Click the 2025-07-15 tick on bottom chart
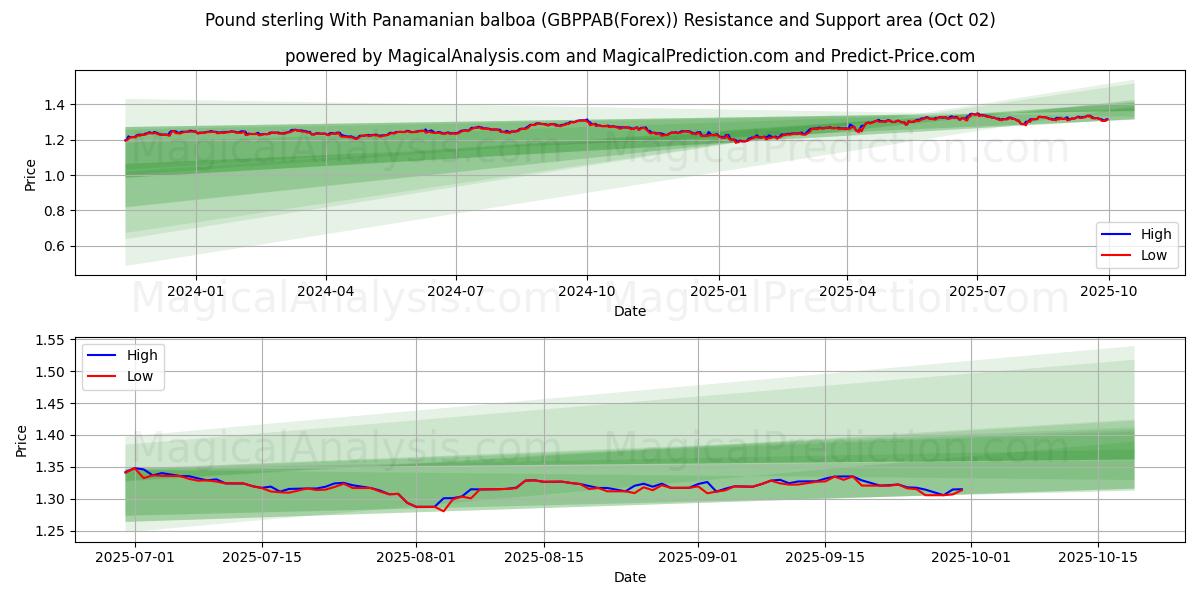This screenshot has width=1200, height=600. click(x=262, y=557)
